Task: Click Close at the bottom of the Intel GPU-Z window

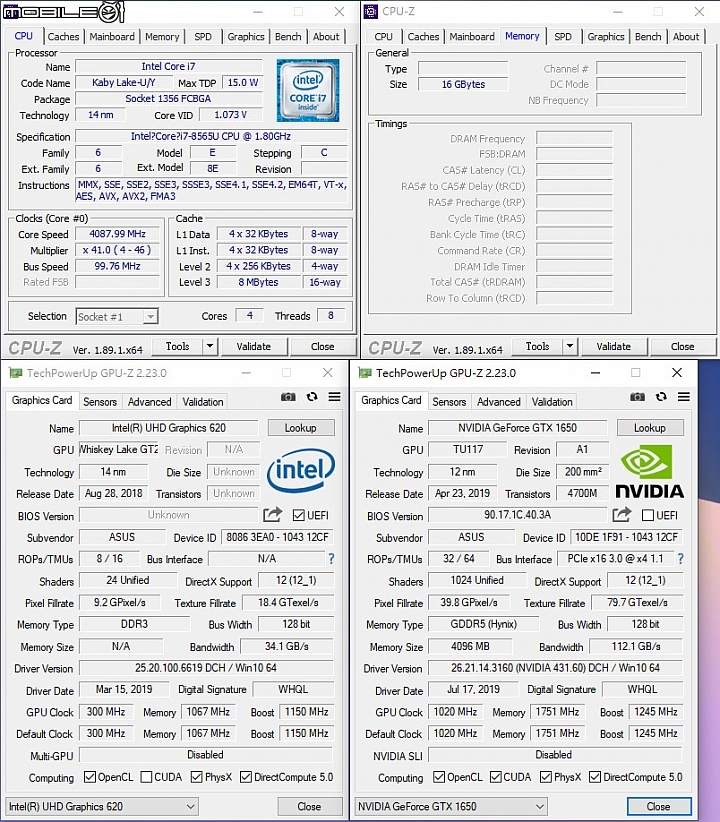Action: pyautogui.click(x=309, y=806)
